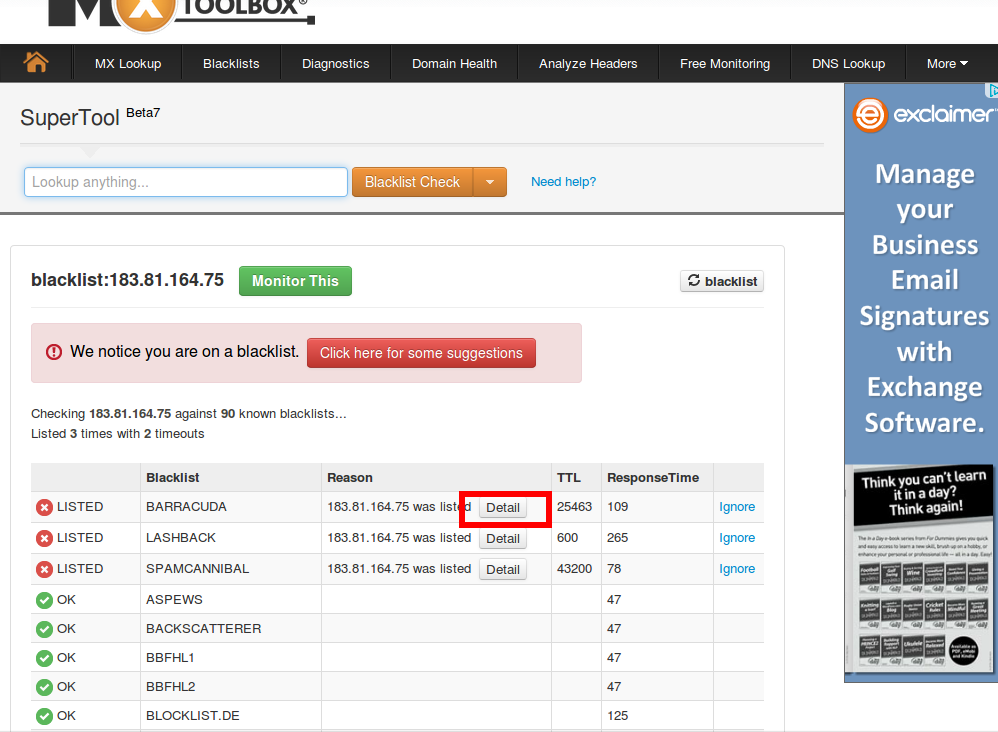
Task: Click here for some suggestions button
Action: point(421,353)
